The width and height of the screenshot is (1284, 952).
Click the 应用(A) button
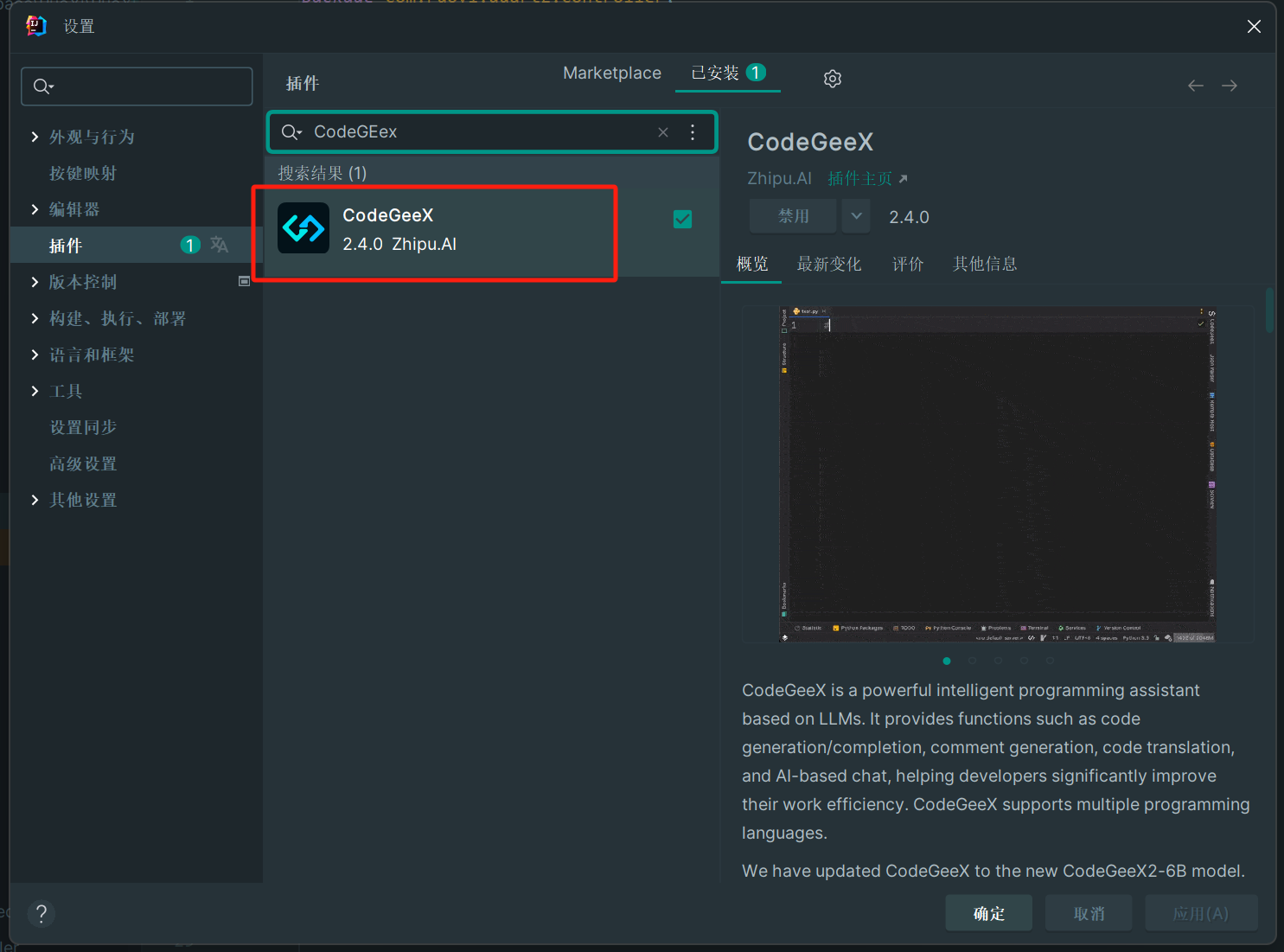(x=1201, y=913)
